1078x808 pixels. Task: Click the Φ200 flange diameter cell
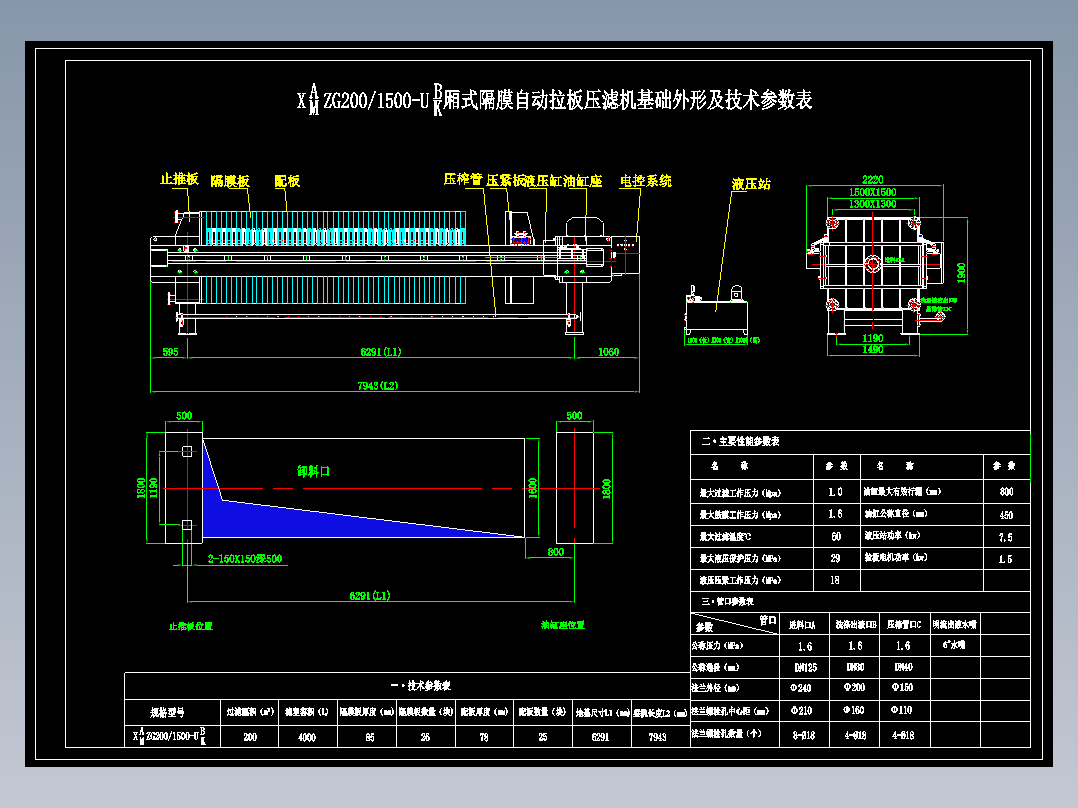tap(855, 688)
